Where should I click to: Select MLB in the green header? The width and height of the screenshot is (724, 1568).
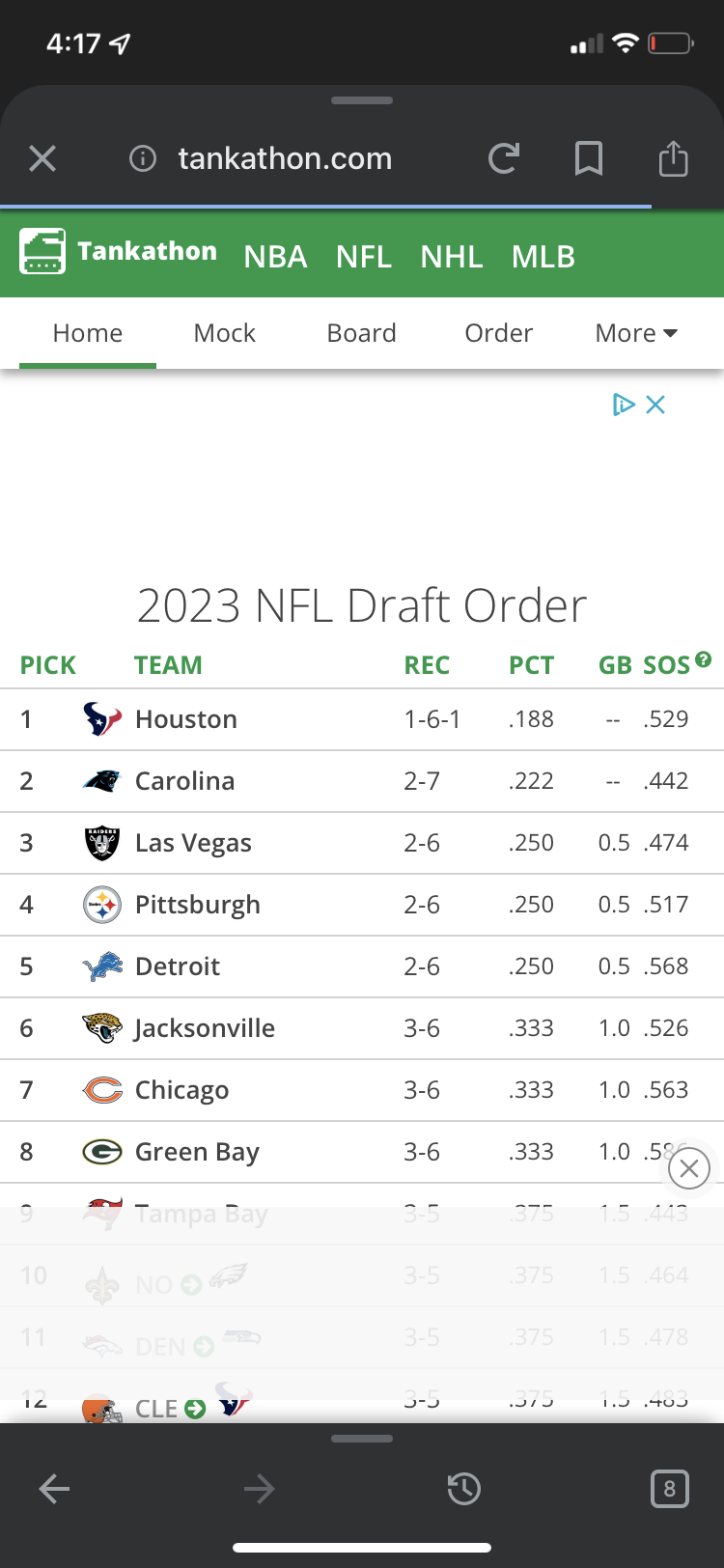click(x=543, y=257)
